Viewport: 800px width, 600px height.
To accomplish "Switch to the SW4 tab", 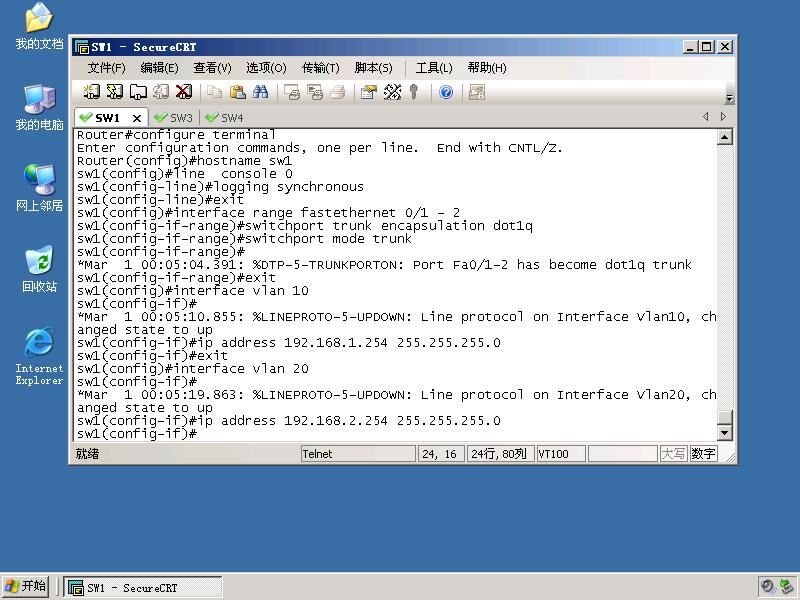I will click(x=224, y=118).
